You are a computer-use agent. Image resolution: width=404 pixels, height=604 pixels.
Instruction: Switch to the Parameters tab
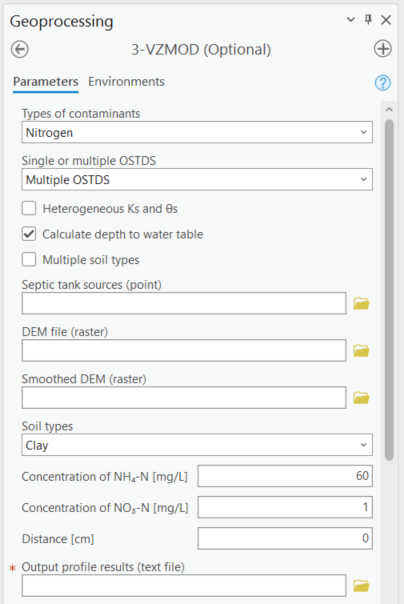(x=45, y=82)
